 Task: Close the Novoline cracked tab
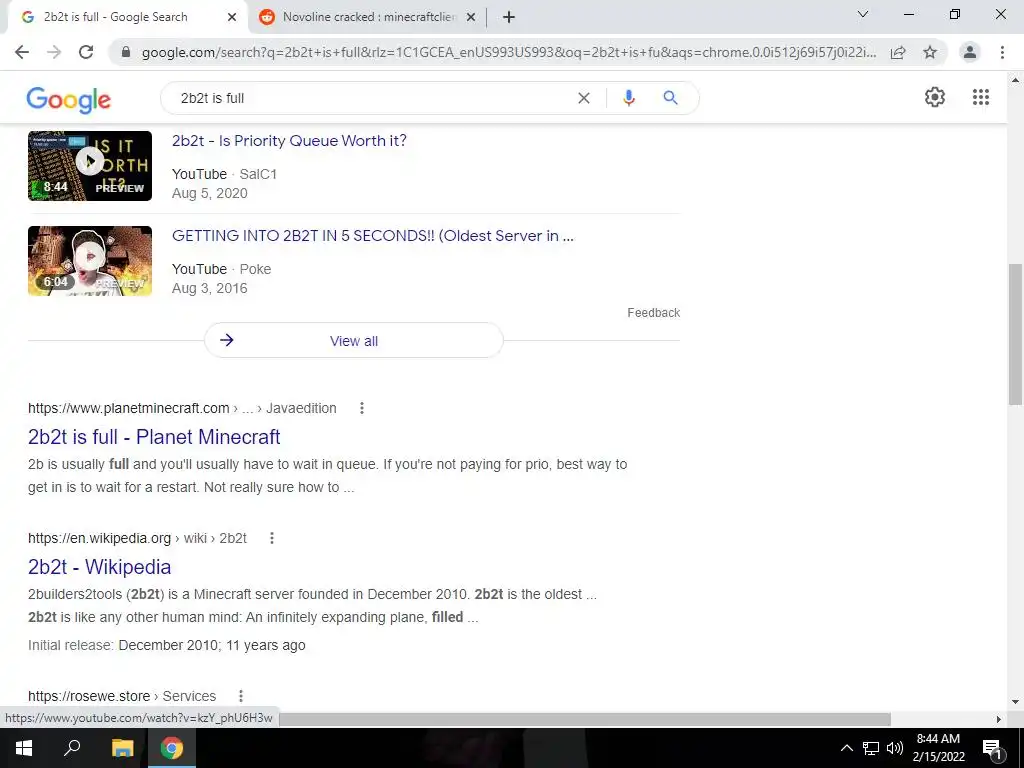[x=471, y=17]
